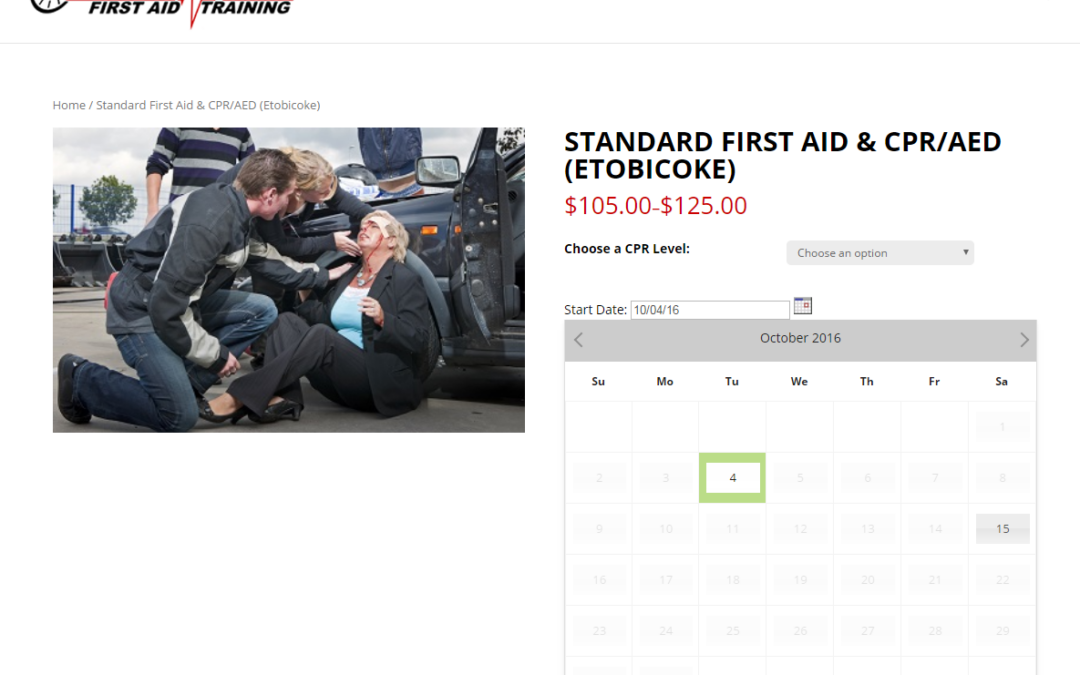Follow the Home breadcrumb link
Image resolution: width=1080 pixels, height=675 pixels.
69,105
